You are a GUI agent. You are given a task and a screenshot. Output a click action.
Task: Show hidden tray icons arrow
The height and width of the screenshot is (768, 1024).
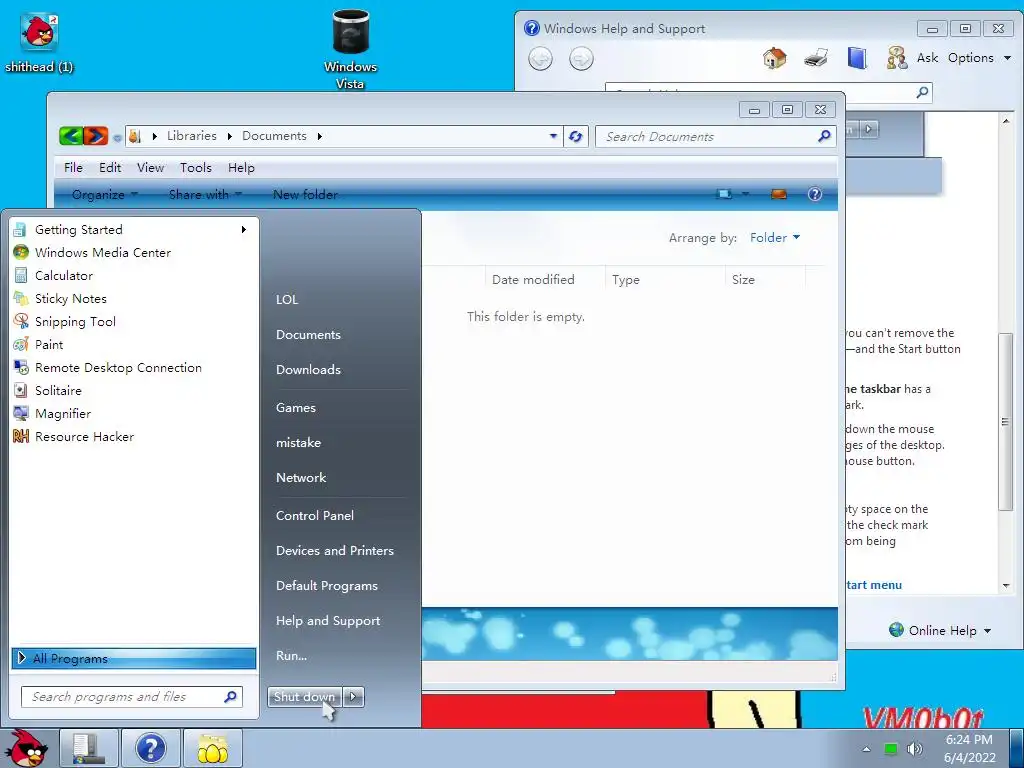click(x=867, y=749)
